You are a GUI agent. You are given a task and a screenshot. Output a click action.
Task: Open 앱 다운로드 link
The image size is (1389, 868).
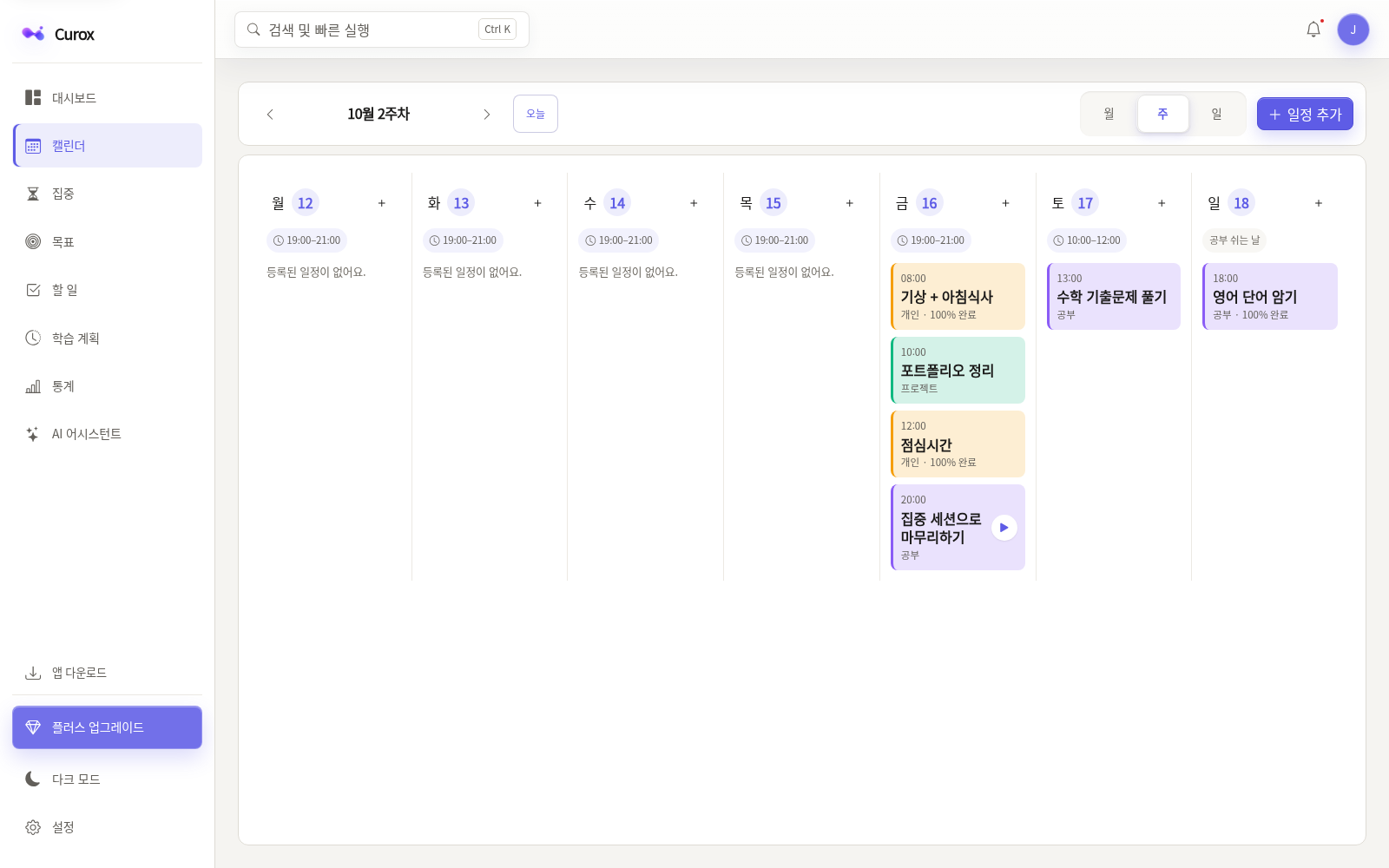[108, 673]
